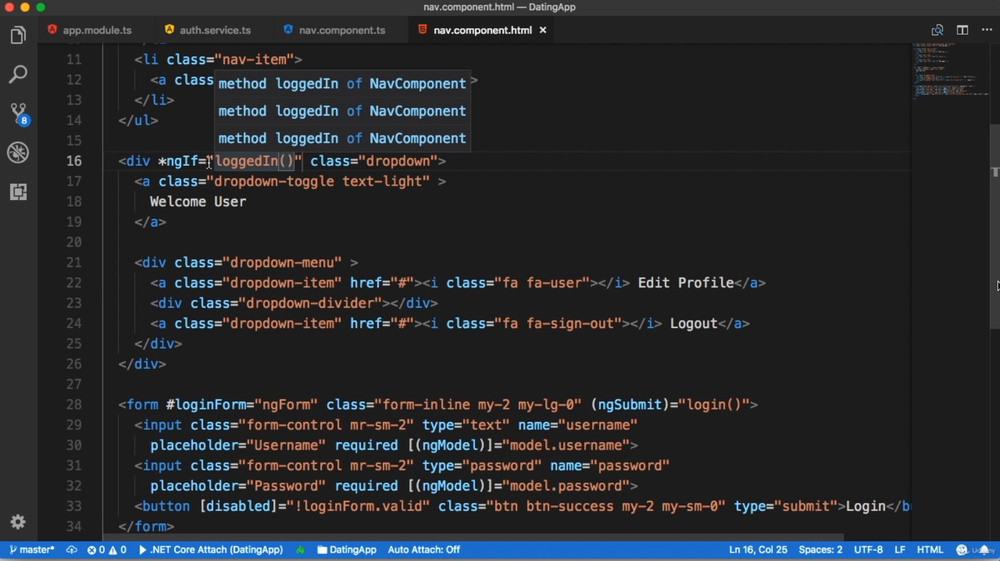Open the Debug view

[x=18, y=152]
